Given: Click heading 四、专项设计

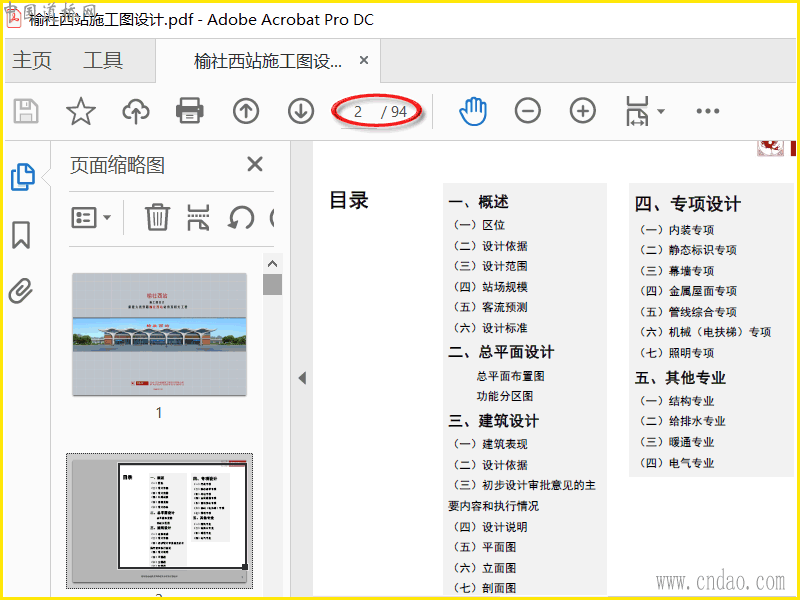Looking at the screenshot, I should [x=687, y=204].
